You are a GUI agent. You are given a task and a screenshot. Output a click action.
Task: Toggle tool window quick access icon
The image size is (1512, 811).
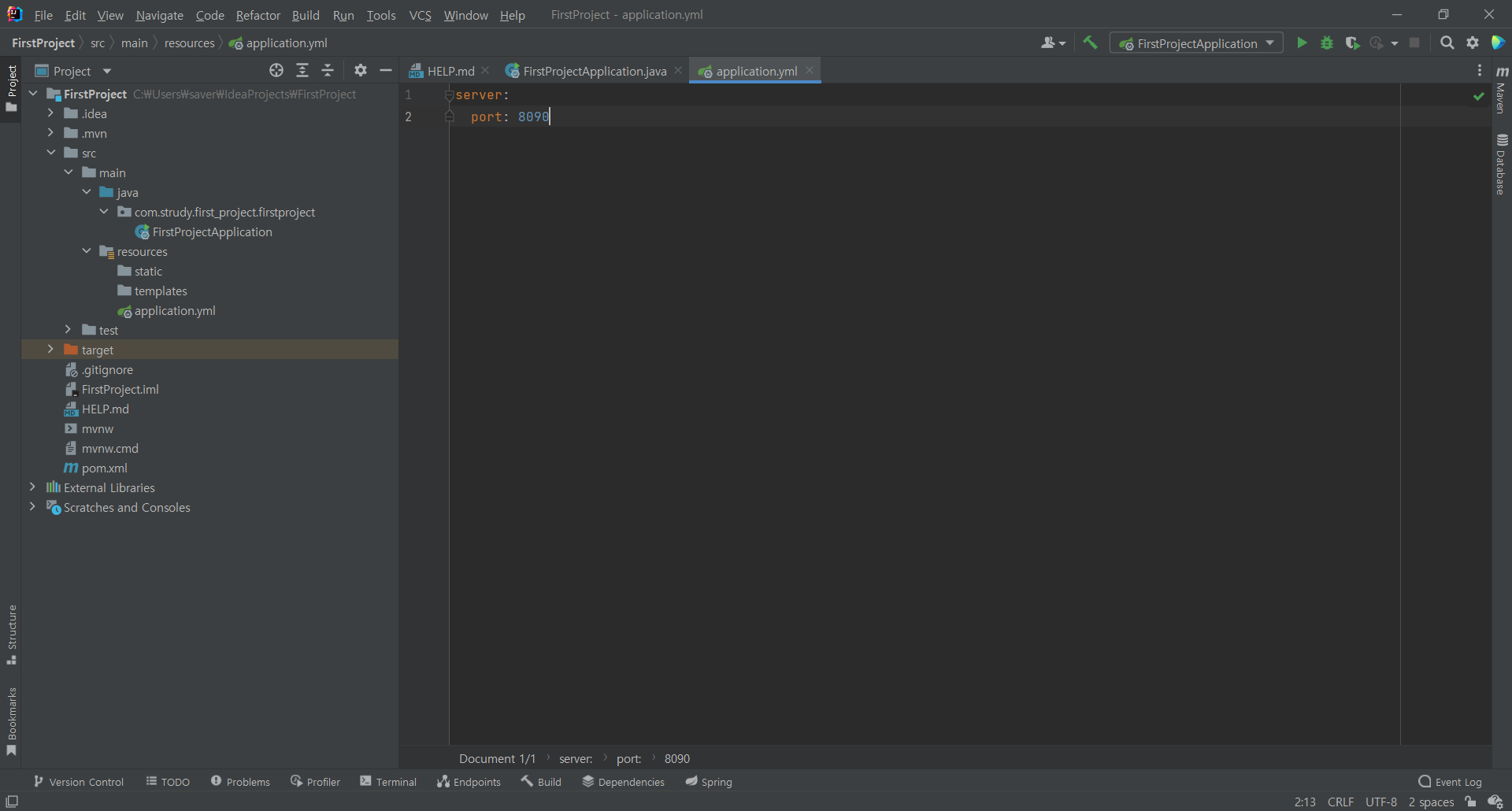coord(12,802)
